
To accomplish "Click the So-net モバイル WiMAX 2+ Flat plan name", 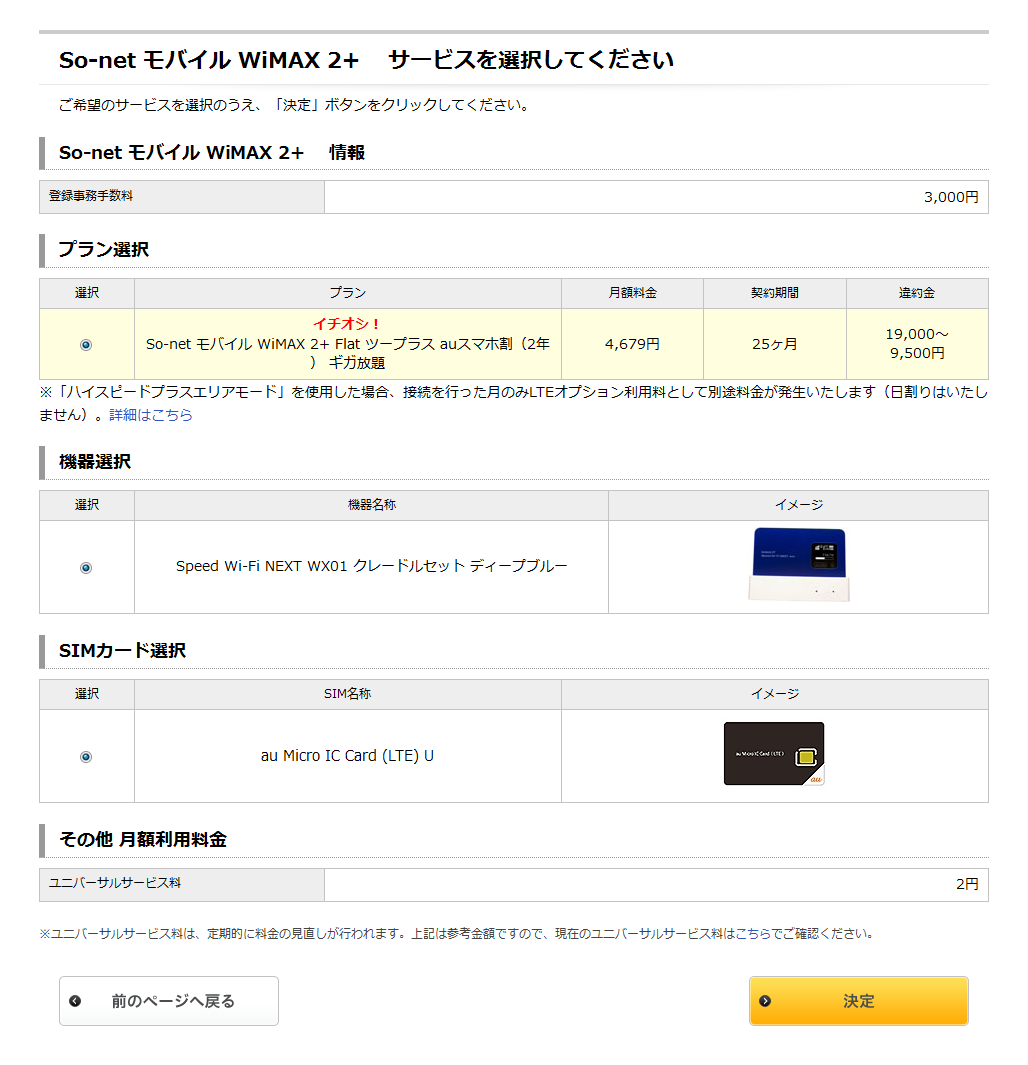I will pos(348,353).
